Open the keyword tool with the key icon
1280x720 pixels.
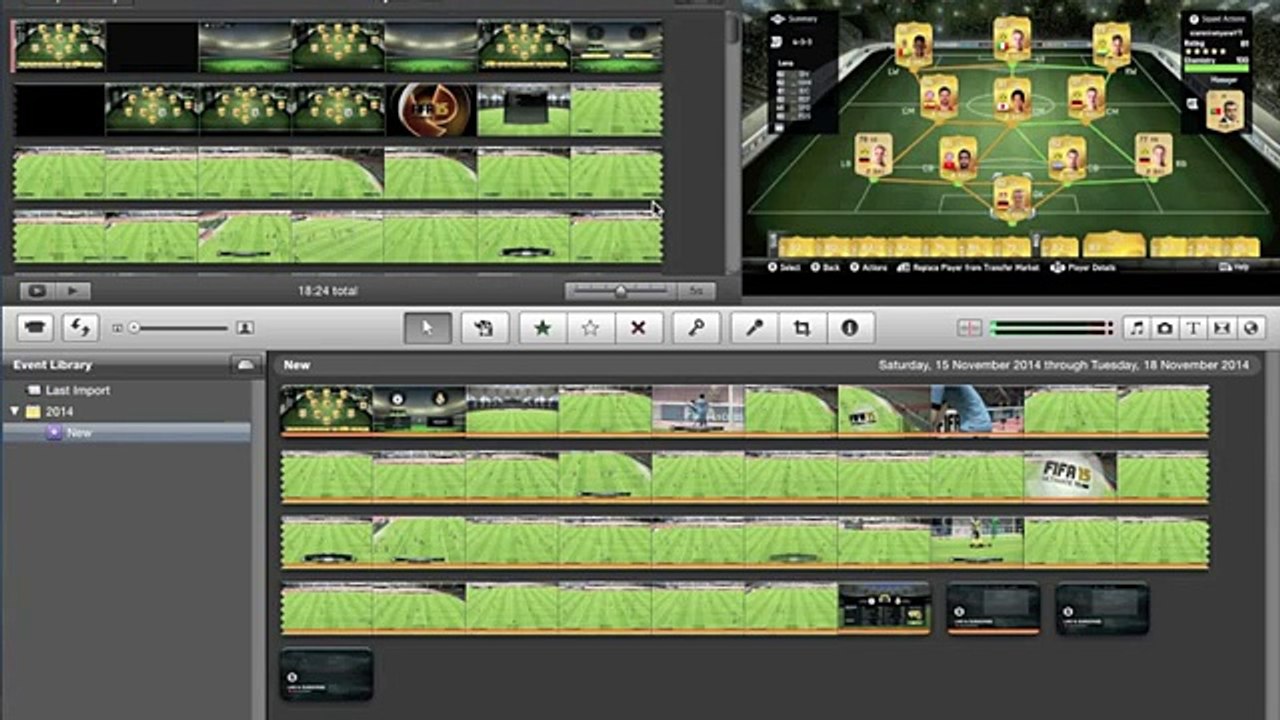[695, 328]
